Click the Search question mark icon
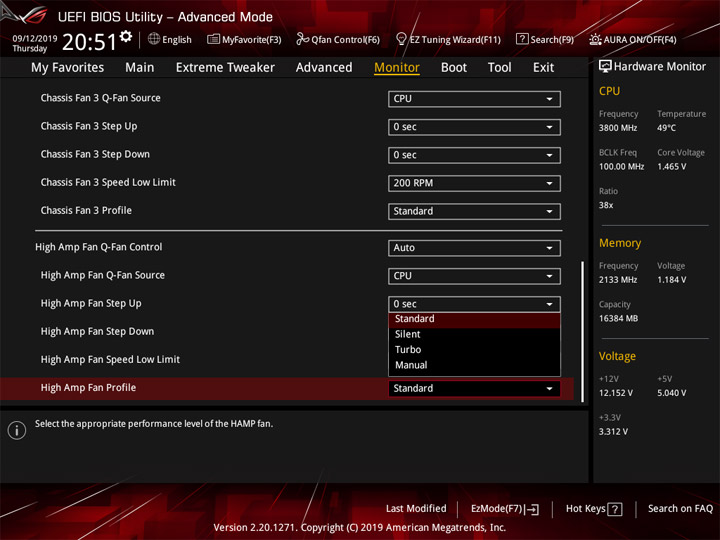The image size is (720, 540). 522,39
